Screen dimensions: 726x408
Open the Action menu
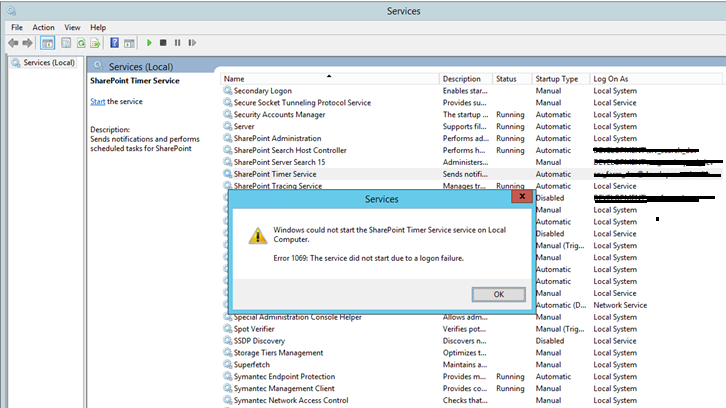[43, 27]
